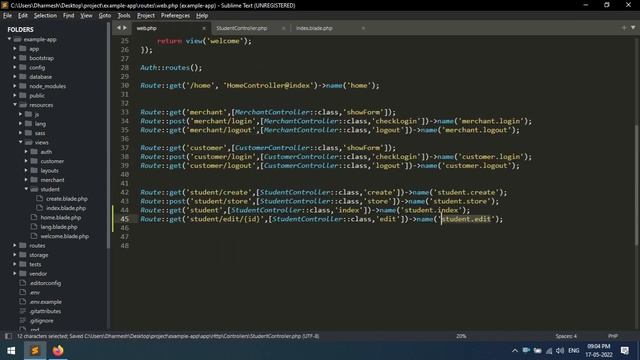
Task: Close the web.php tab
Action: point(204,28)
